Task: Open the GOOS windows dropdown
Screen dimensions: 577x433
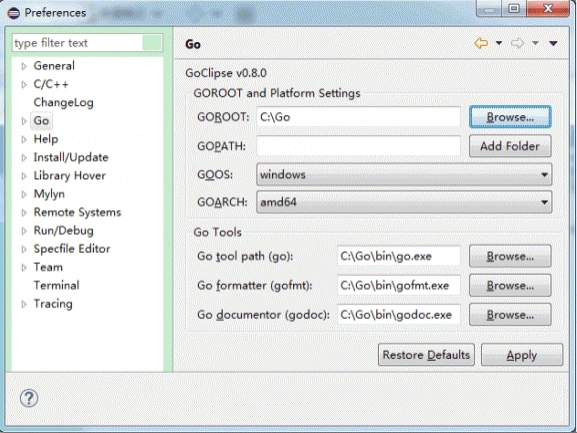Action: click(x=404, y=174)
